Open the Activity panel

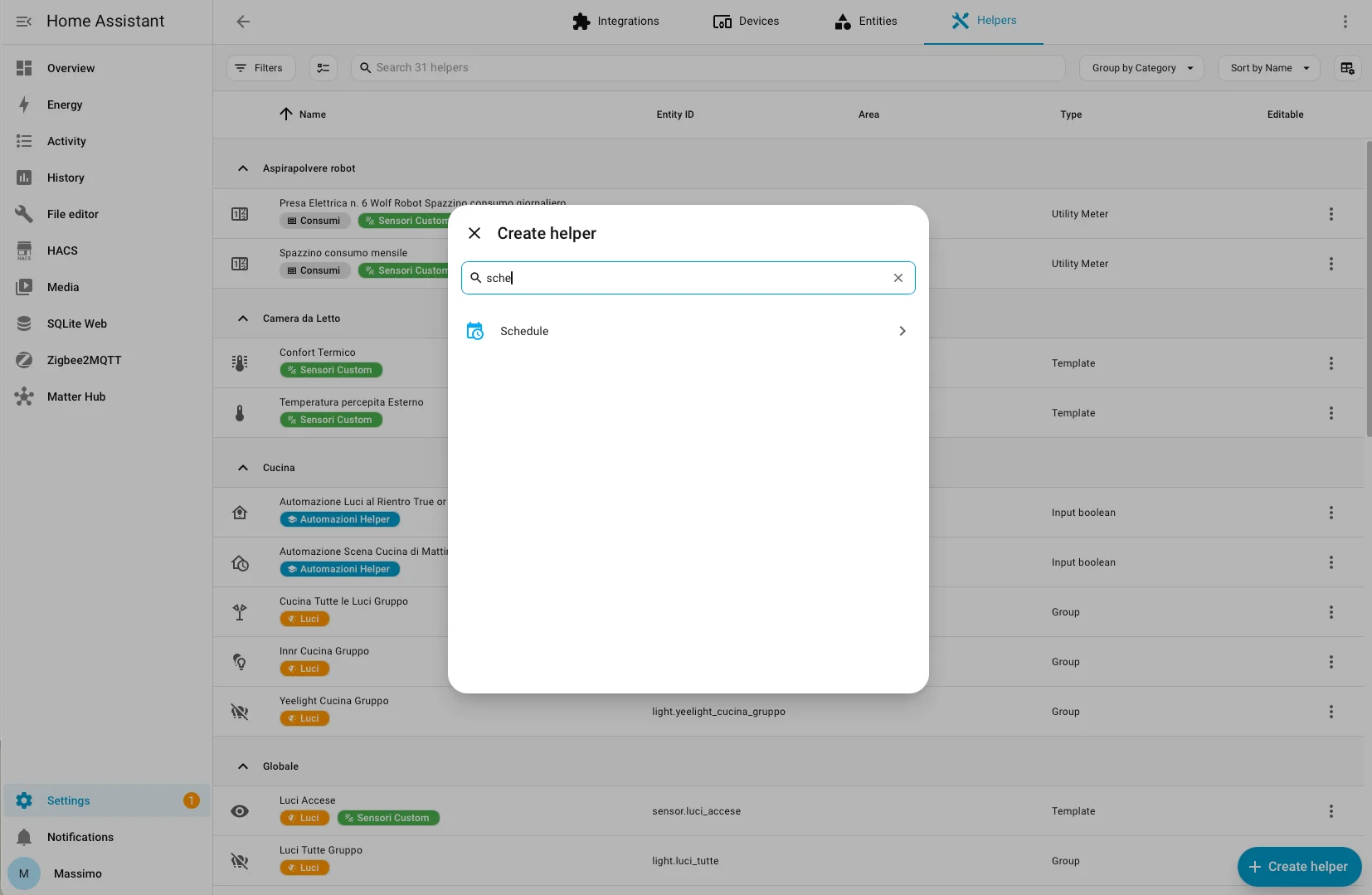(x=106, y=141)
